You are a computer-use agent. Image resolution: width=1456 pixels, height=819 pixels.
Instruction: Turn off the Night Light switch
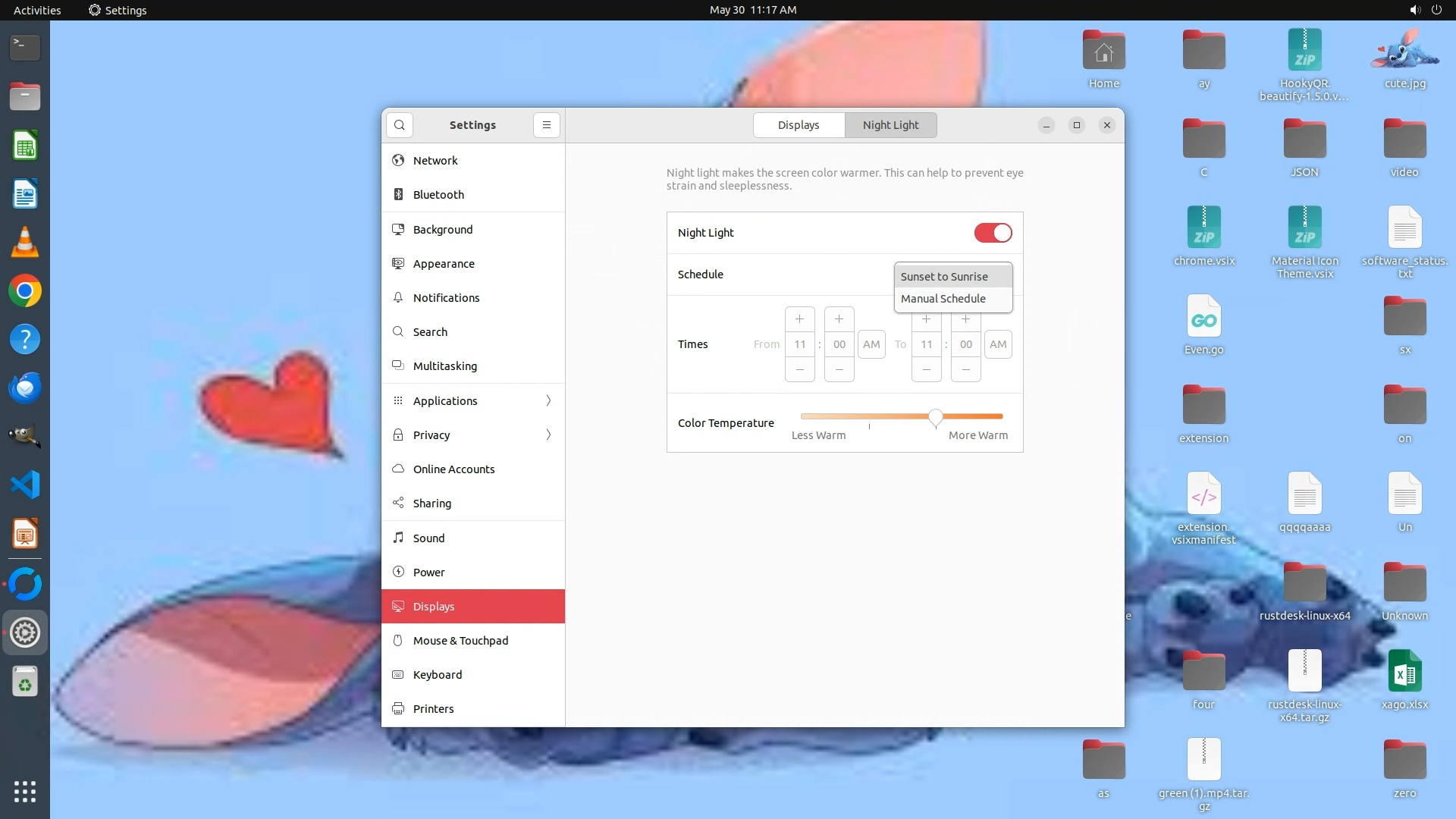point(993,233)
